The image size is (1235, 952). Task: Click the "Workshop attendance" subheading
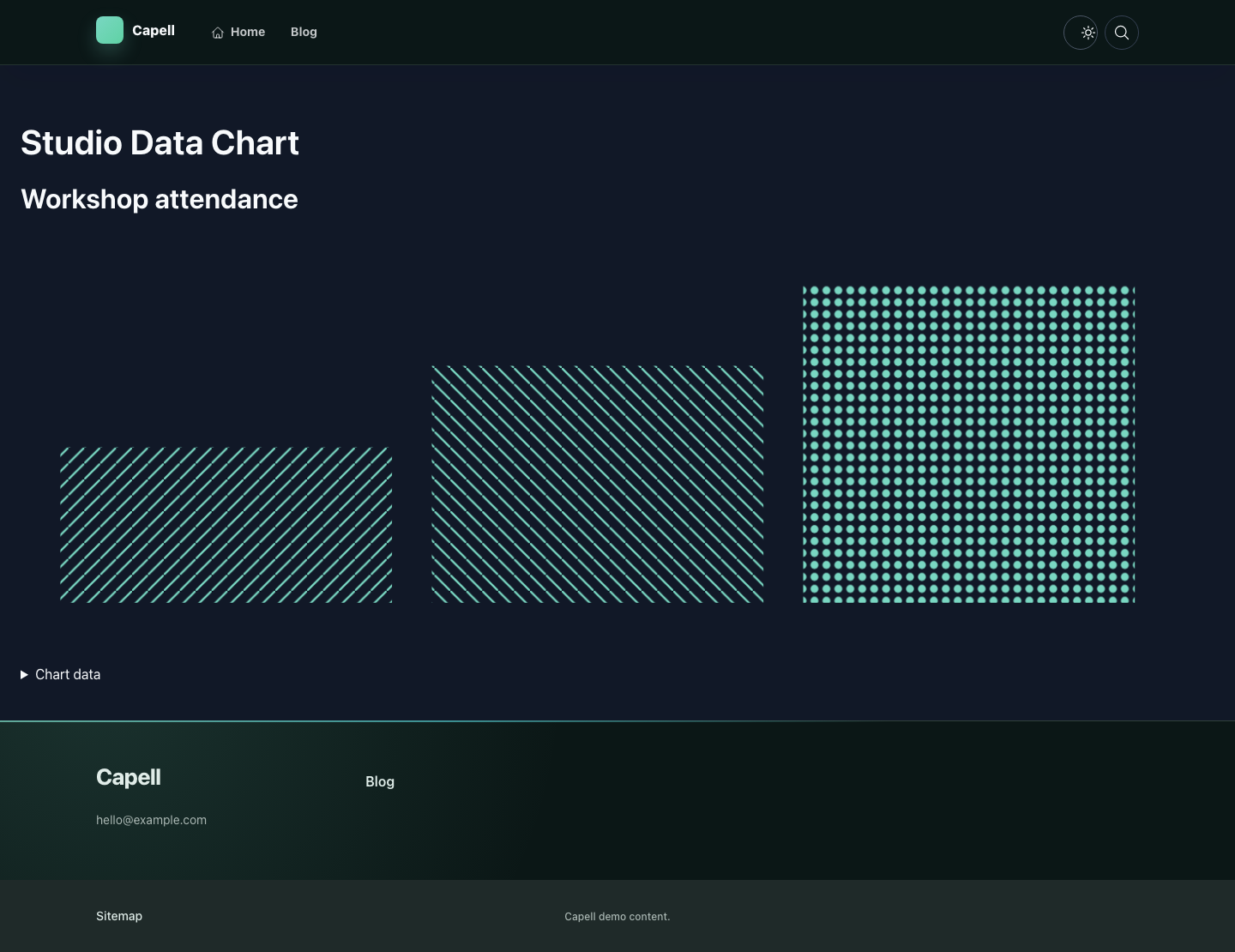(160, 199)
